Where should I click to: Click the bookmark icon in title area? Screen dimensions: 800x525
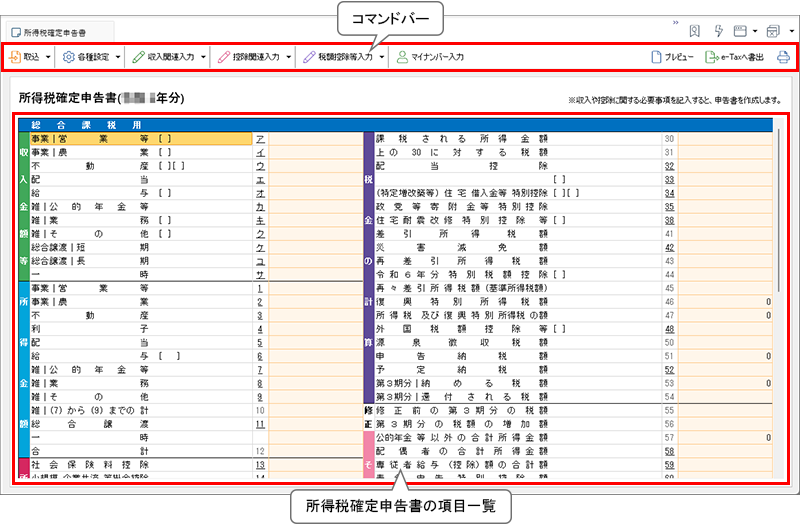(695, 32)
